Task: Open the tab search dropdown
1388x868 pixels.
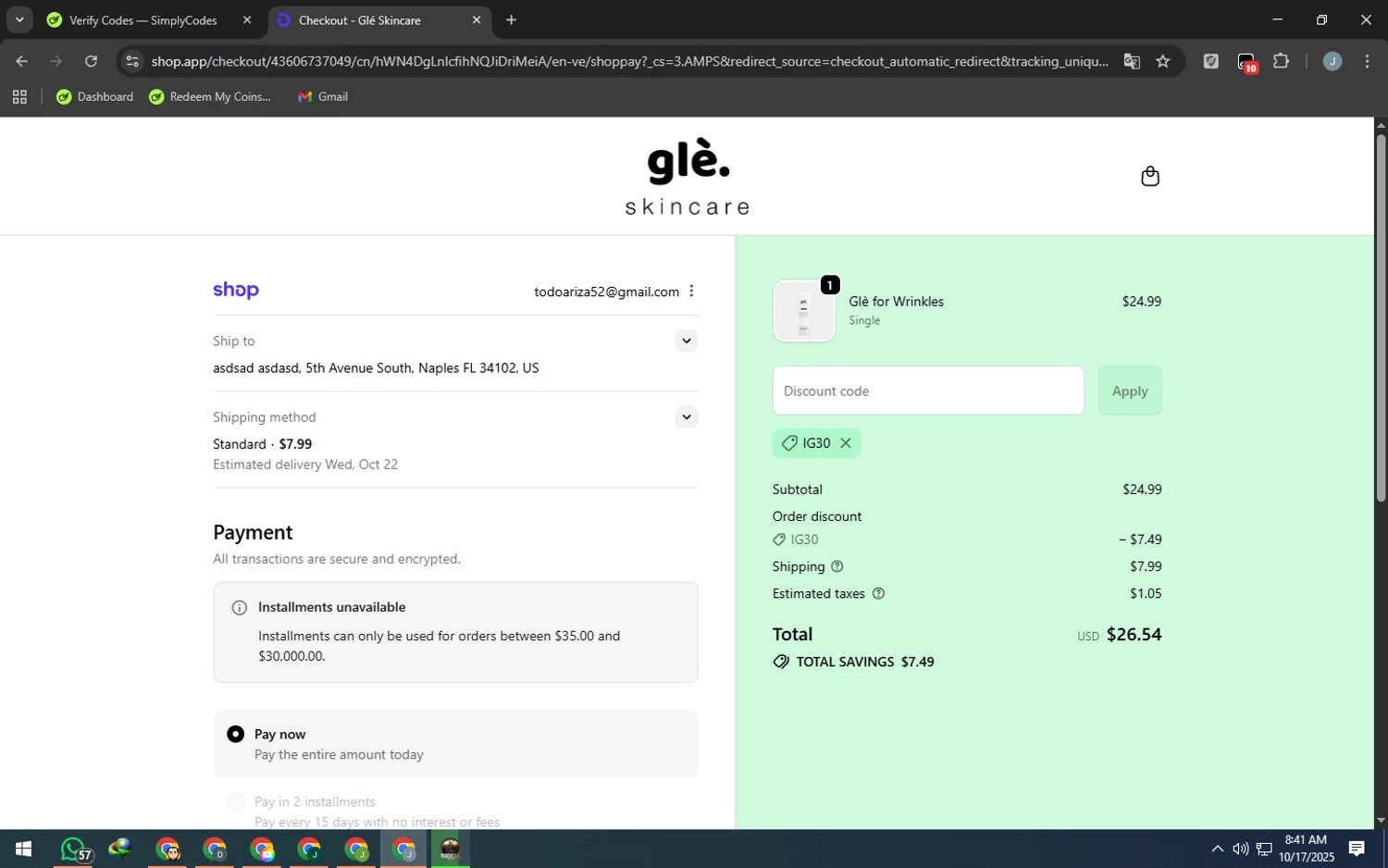Action: tap(19, 19)
